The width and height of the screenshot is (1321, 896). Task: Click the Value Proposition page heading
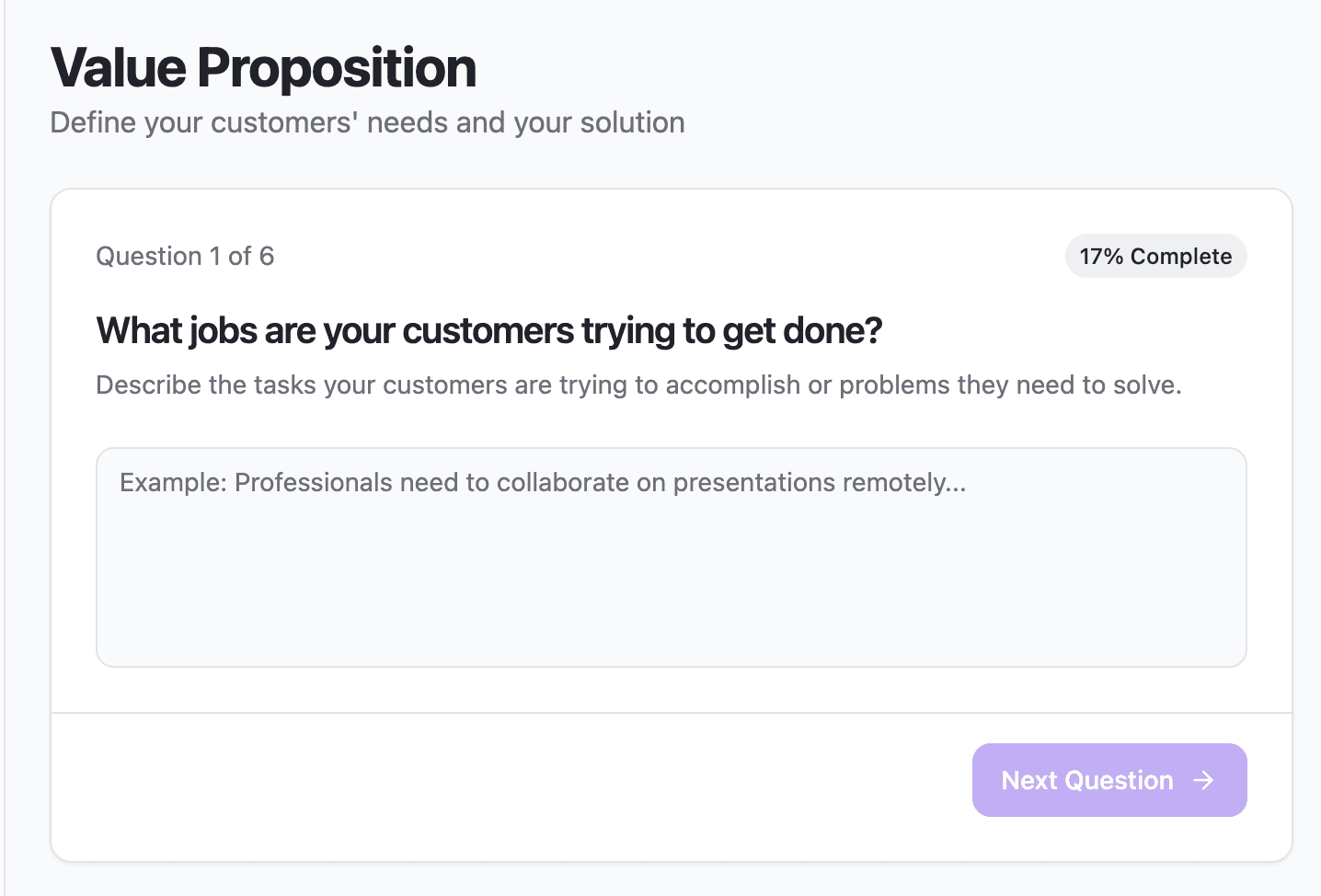click(x=264, y=68)
